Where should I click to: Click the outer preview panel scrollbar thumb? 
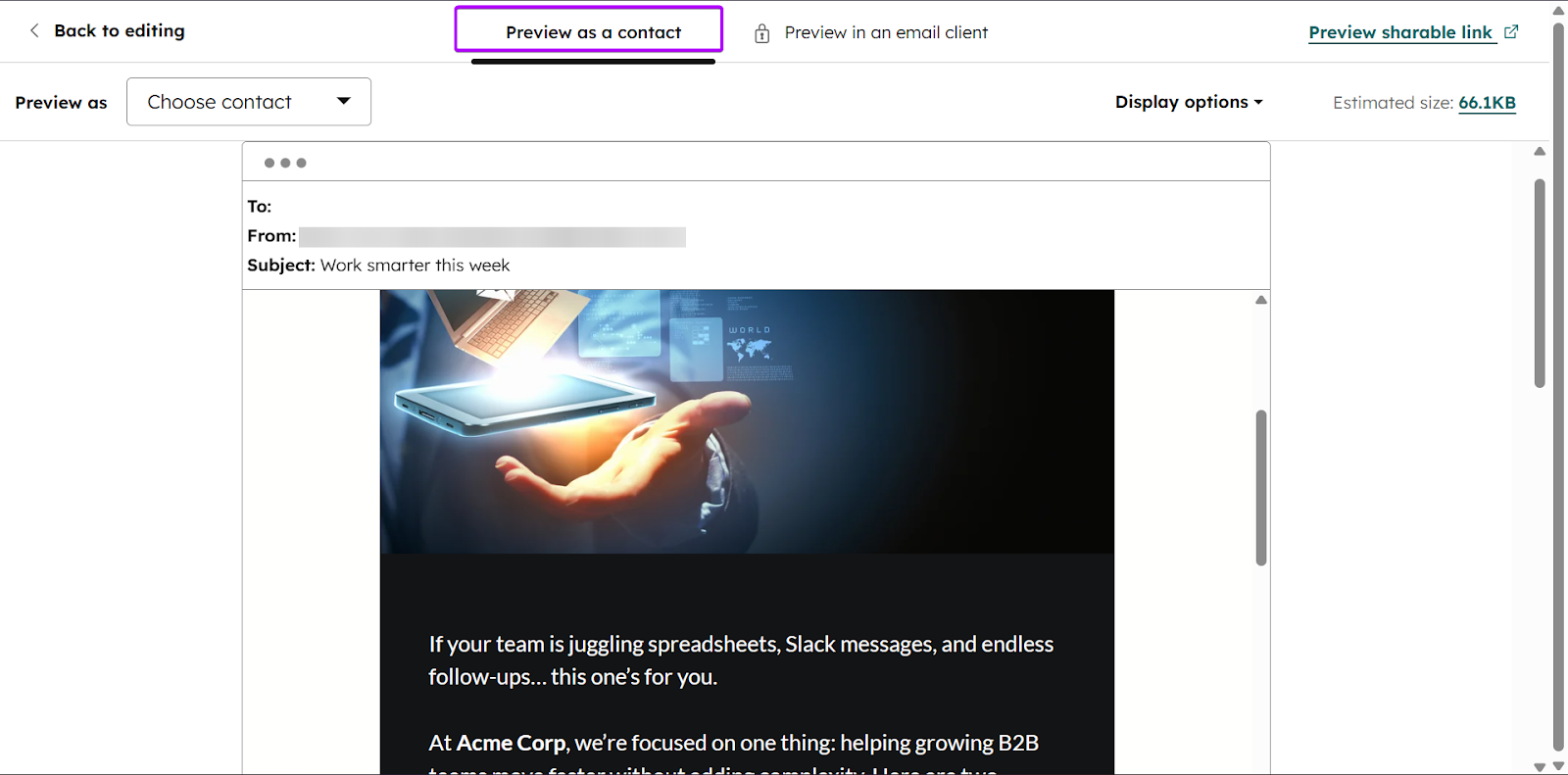click(x=1540, y=283)
